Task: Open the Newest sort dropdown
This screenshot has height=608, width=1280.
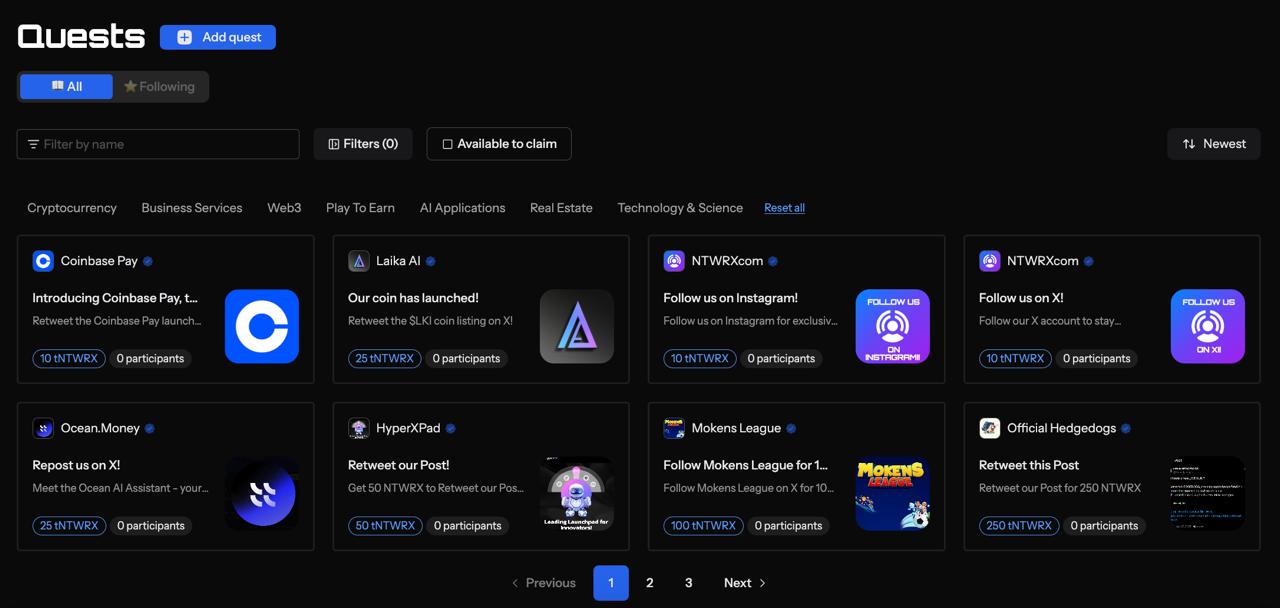Action: pos(1213,144)
